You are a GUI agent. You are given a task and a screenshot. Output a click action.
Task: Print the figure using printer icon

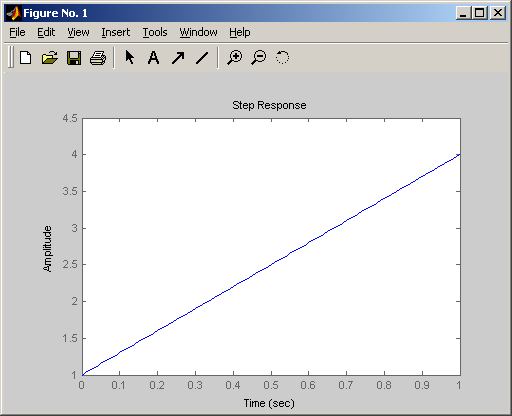point(98,58)
